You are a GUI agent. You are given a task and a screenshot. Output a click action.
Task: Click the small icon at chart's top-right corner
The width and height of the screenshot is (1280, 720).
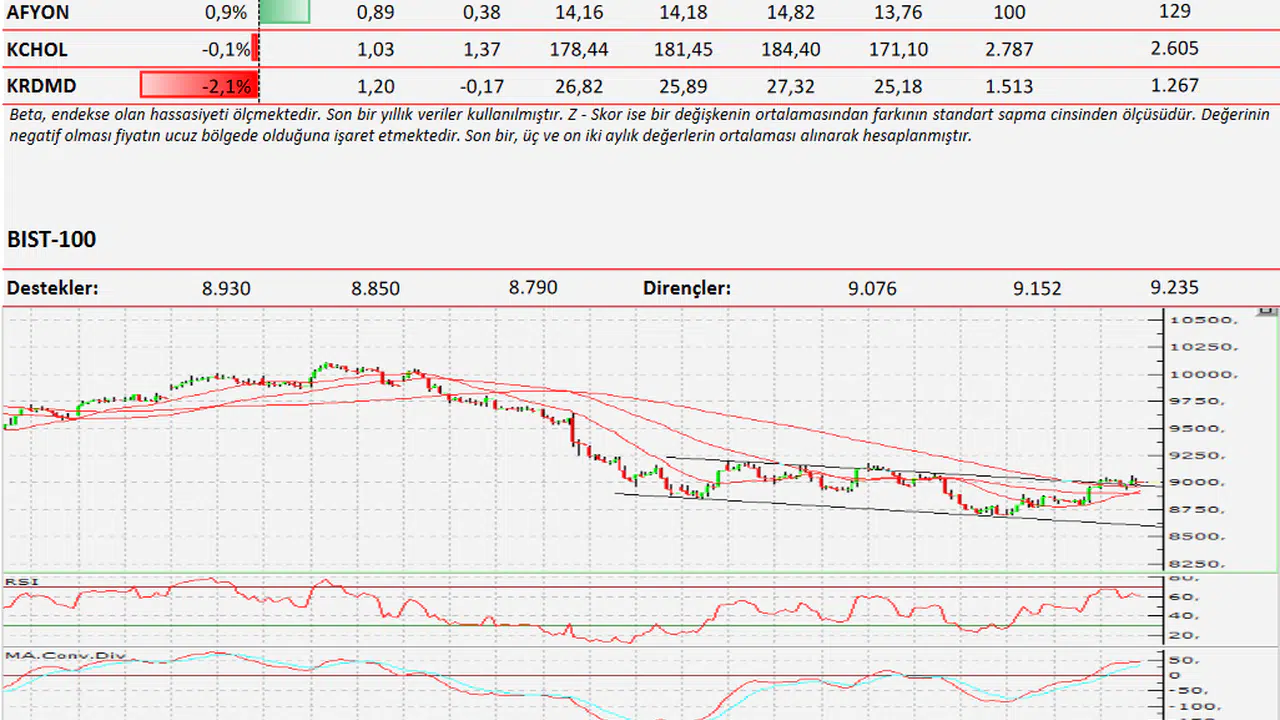1268,313
